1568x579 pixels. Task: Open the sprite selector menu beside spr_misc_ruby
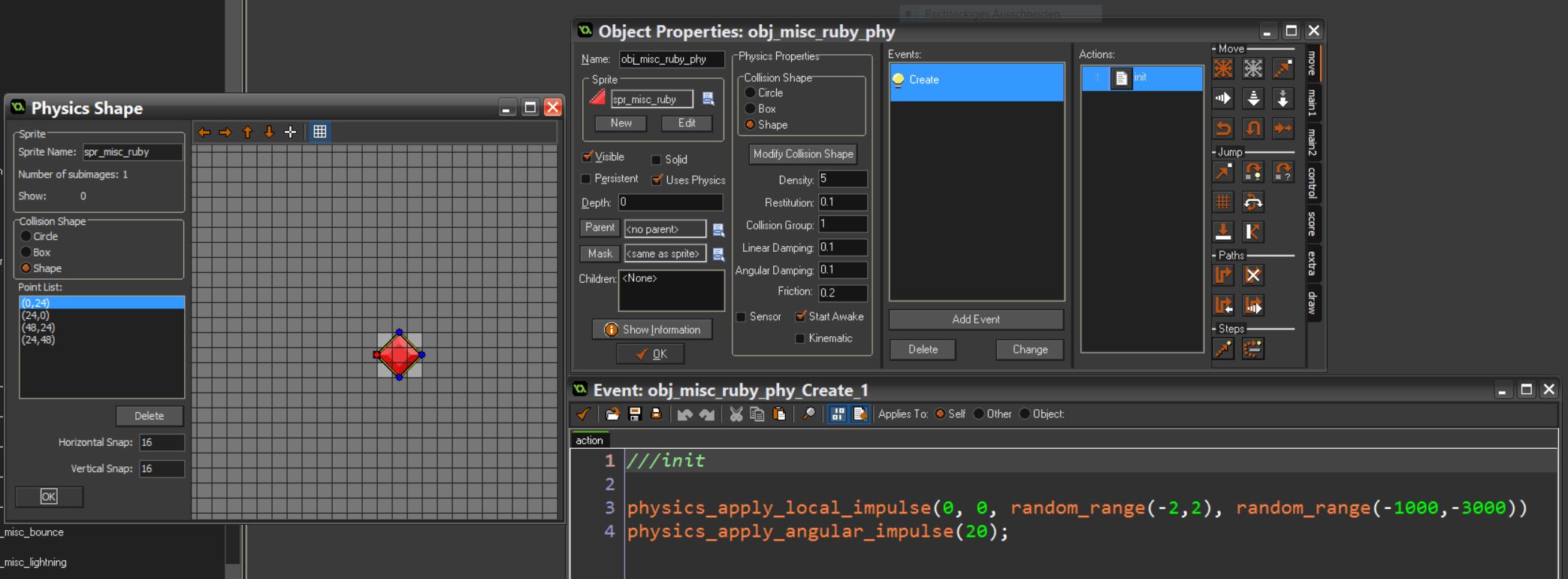tap(708, 99)
